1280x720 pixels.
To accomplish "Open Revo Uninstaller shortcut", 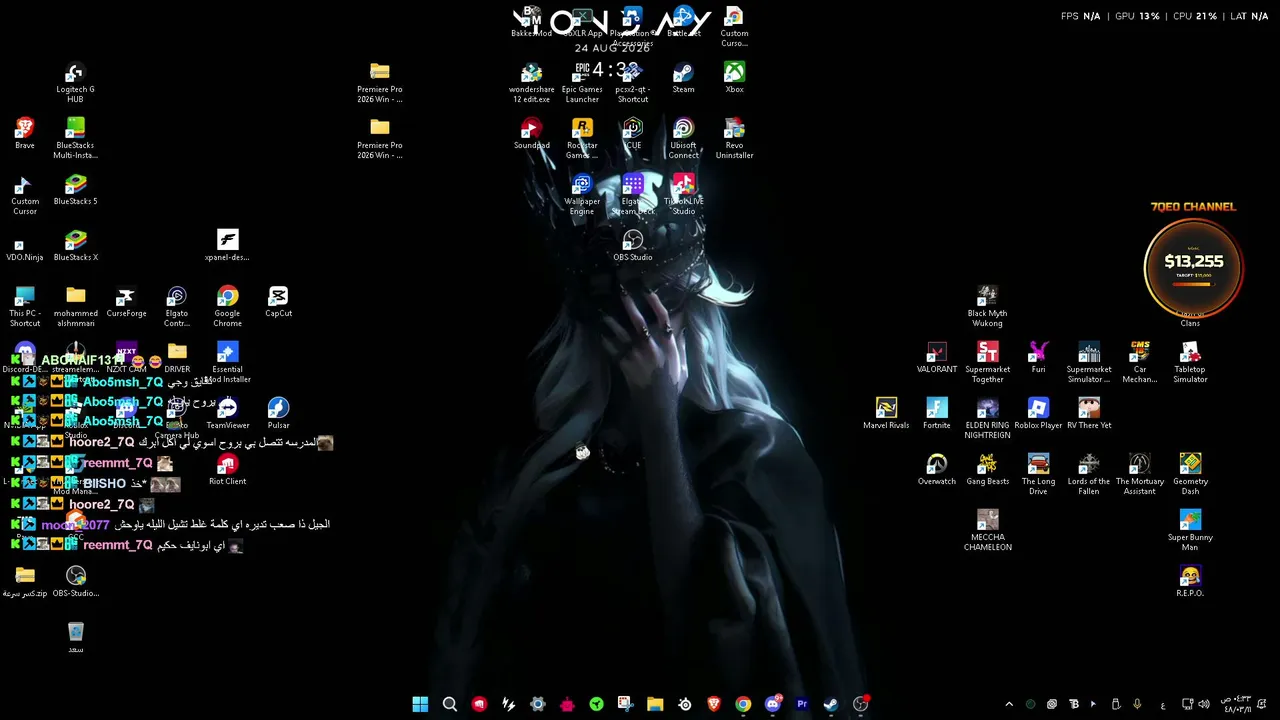I will (x=734, y=139).
